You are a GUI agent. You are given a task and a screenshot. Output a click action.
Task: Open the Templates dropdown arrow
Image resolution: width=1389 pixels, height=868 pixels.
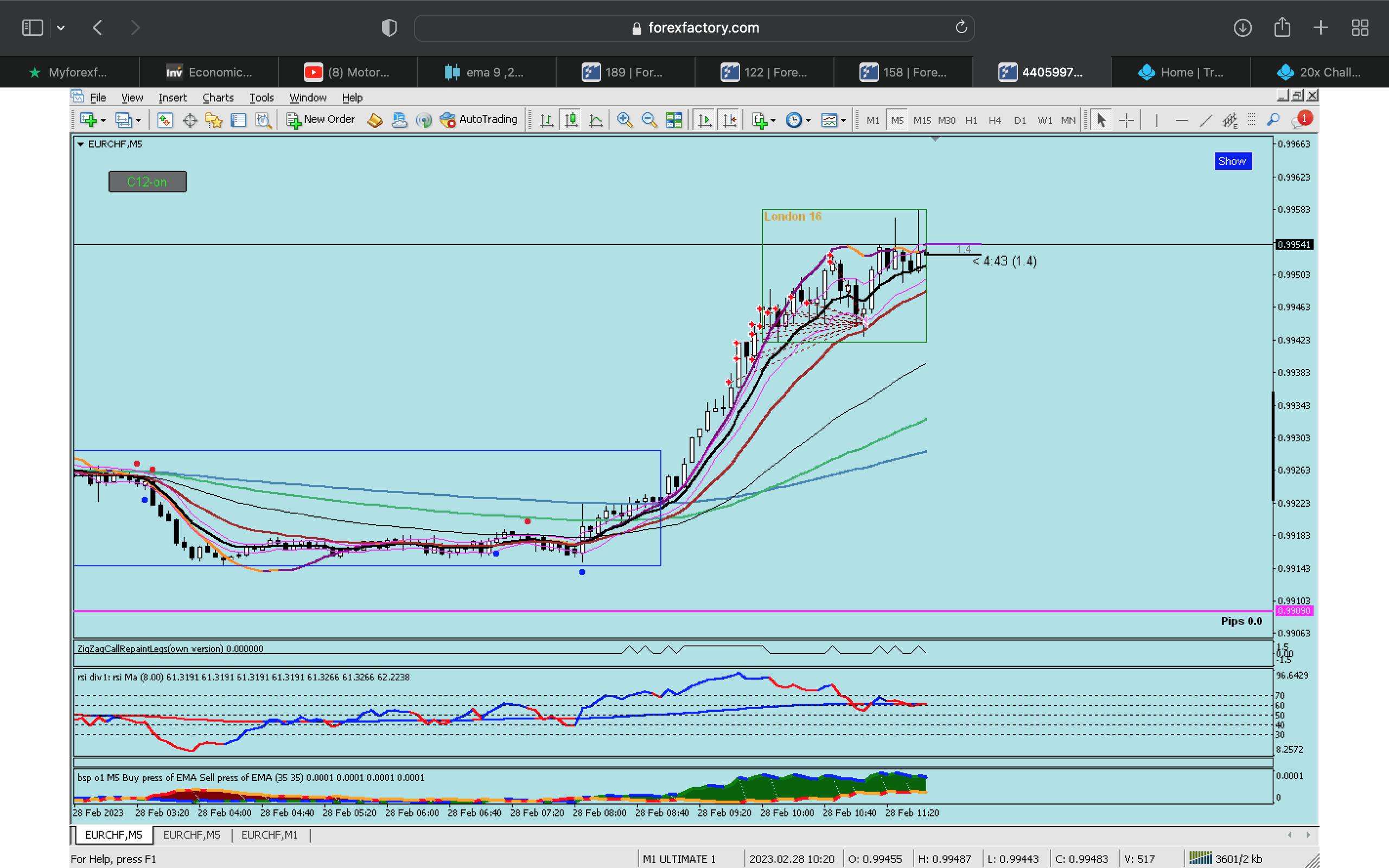(843, 120)
